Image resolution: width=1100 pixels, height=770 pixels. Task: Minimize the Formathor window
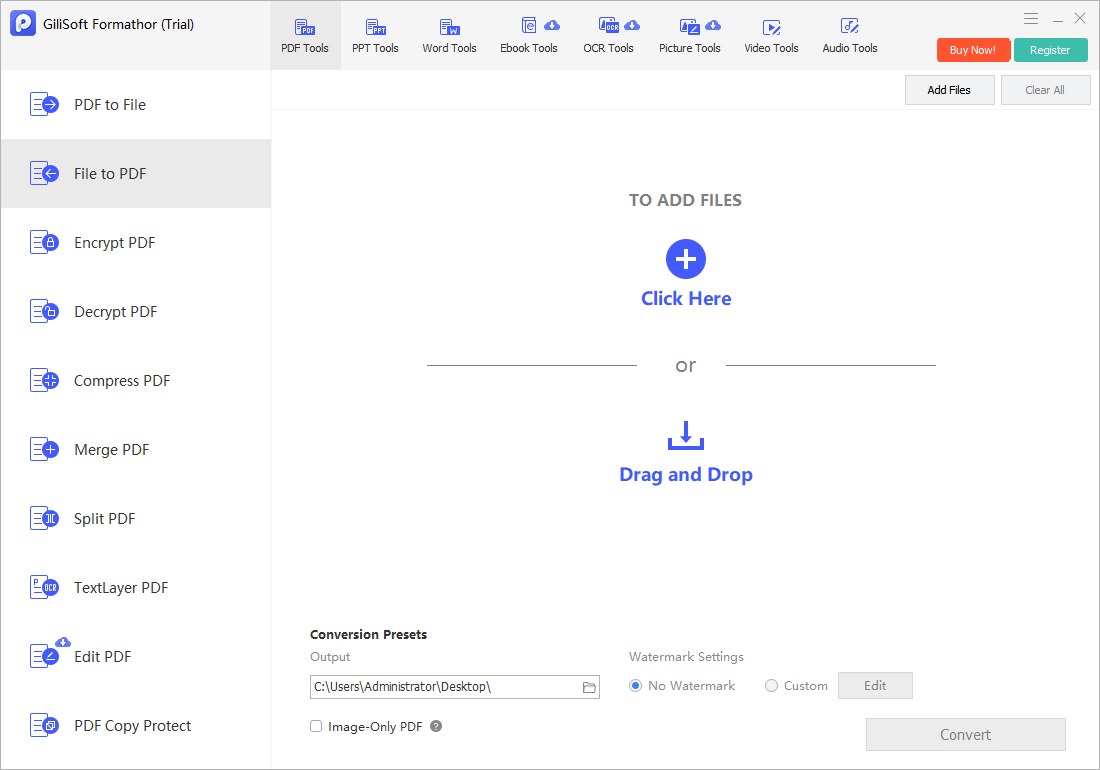click(x=1057, y=20)
